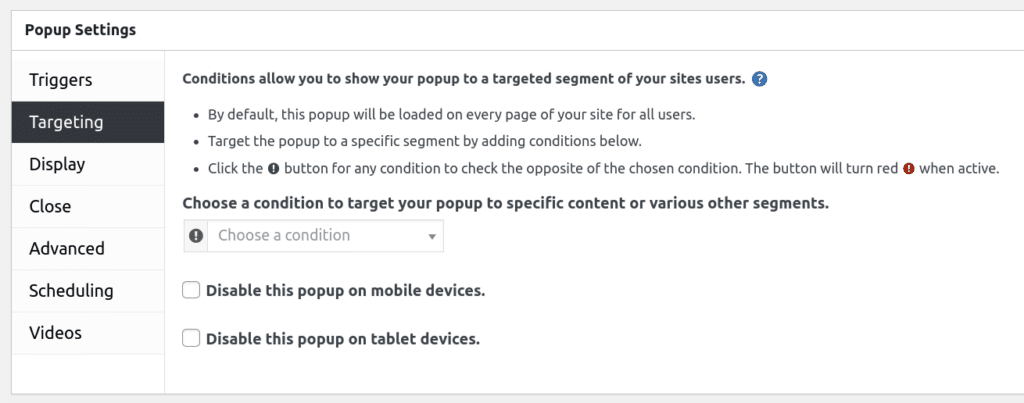
Task: Check Disable this popup on tablet devices
Action: [191, 339]
